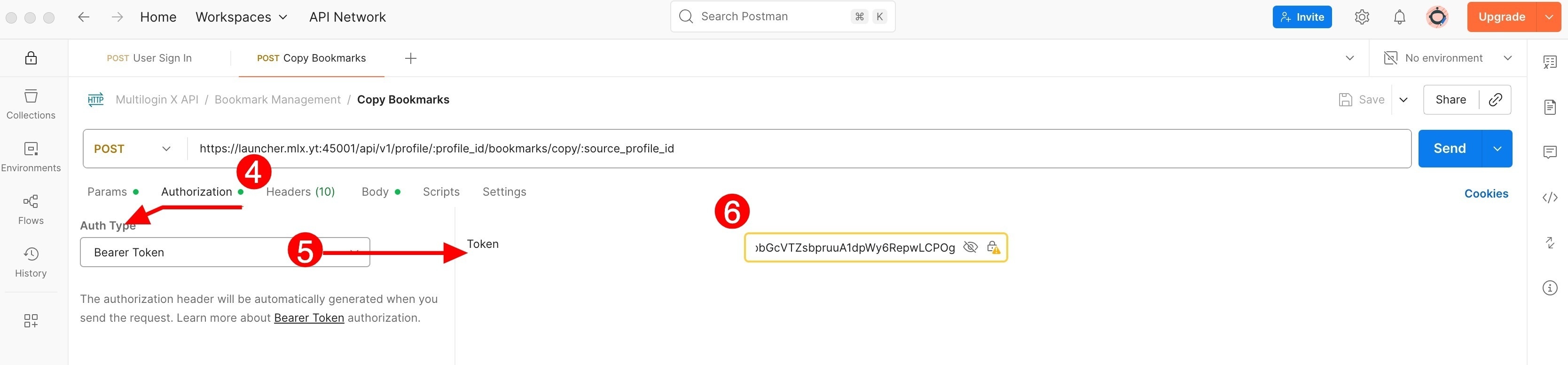Open Flows in the sidebar
This screenshot has height=365, width=1568.
tap(31, 210)
